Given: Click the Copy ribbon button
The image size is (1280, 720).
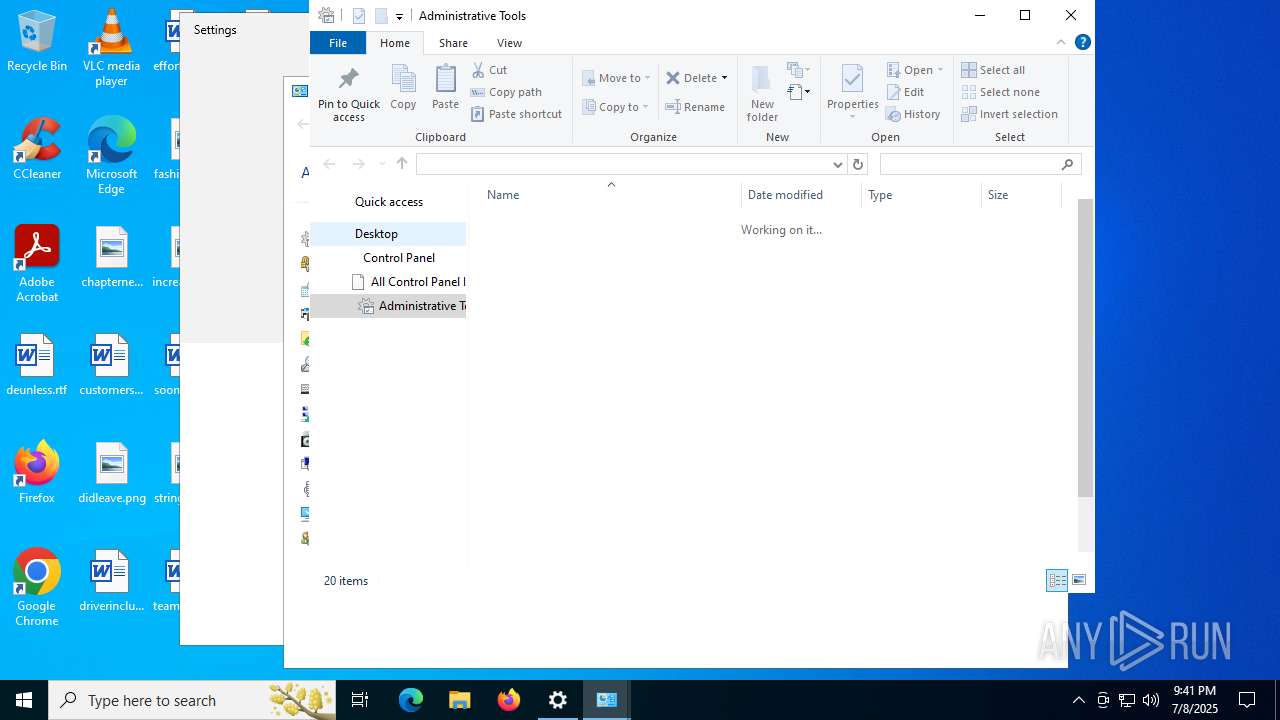Looking at the screenshot, I should pyautogui.click(x=403, y=87).
